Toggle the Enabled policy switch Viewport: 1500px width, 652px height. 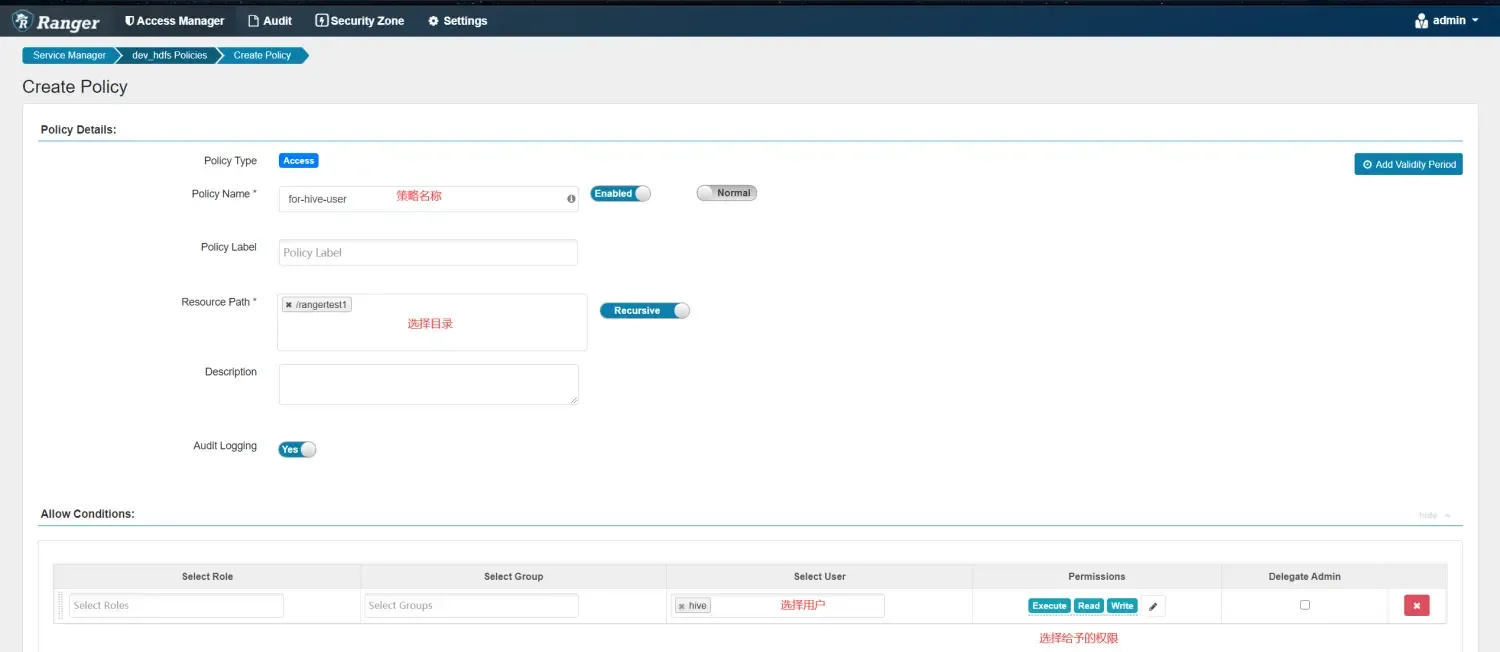pyautogui.click(x=620, y=194)
